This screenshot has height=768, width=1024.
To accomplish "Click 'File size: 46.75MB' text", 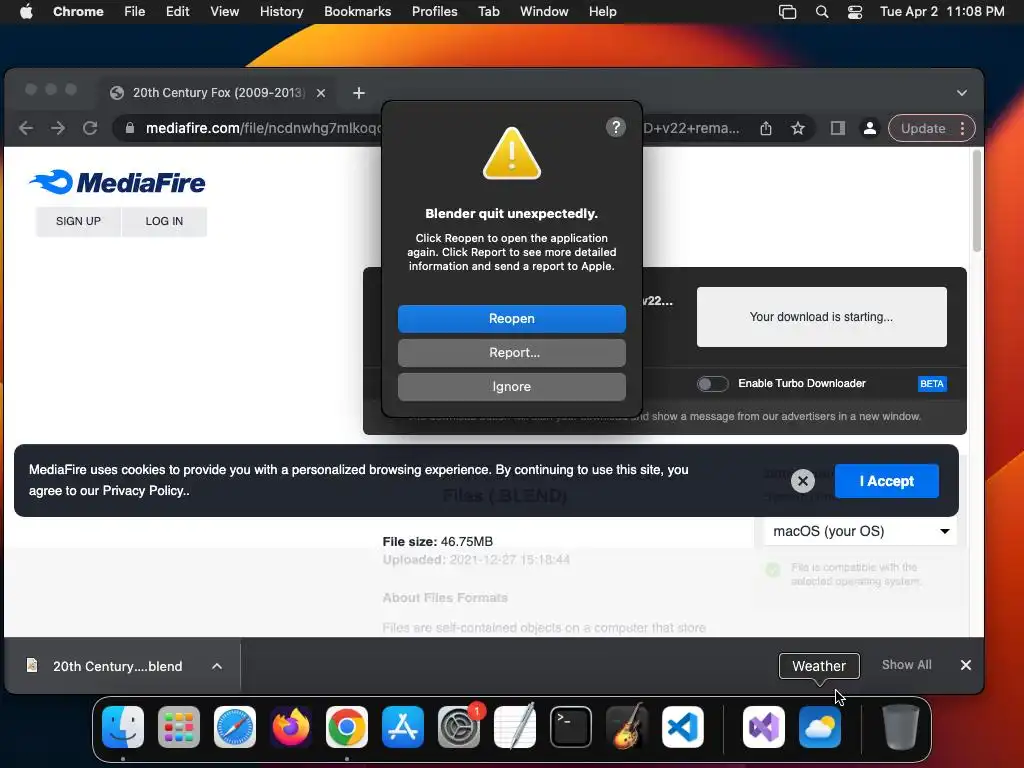I will click(x=438, y=541).
